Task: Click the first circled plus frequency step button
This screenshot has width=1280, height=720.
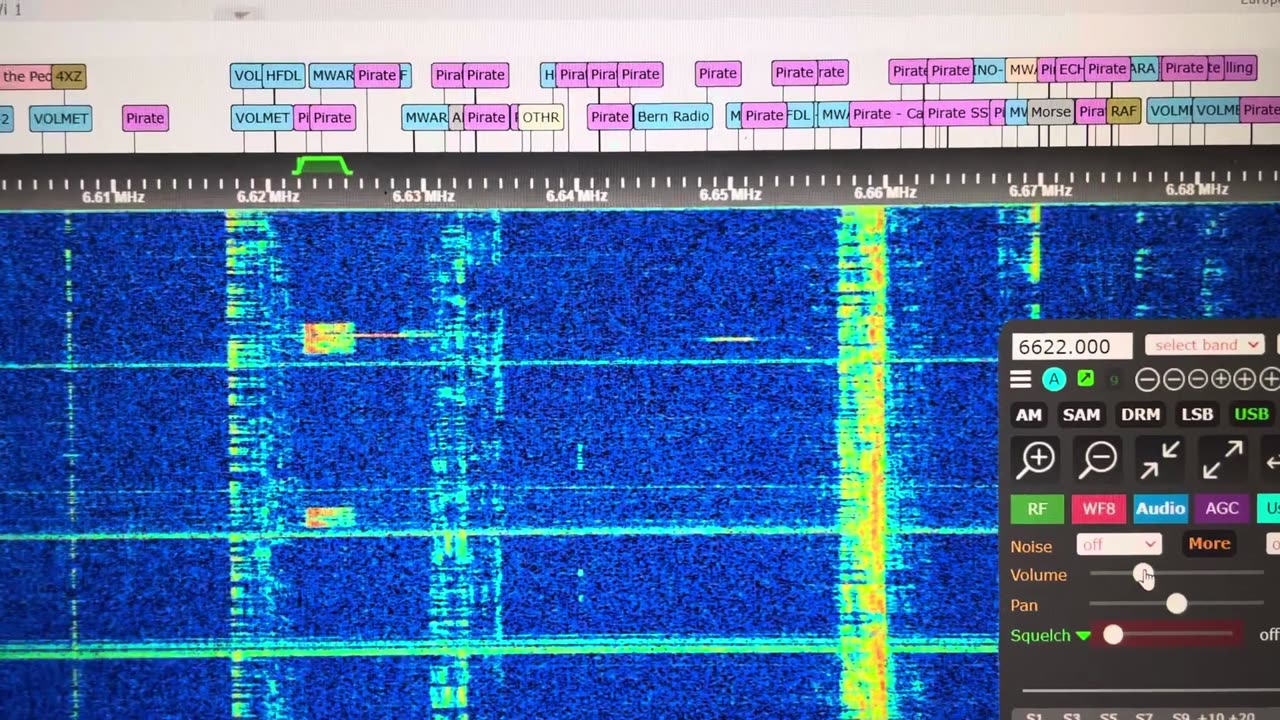Action: (1221, 379)
